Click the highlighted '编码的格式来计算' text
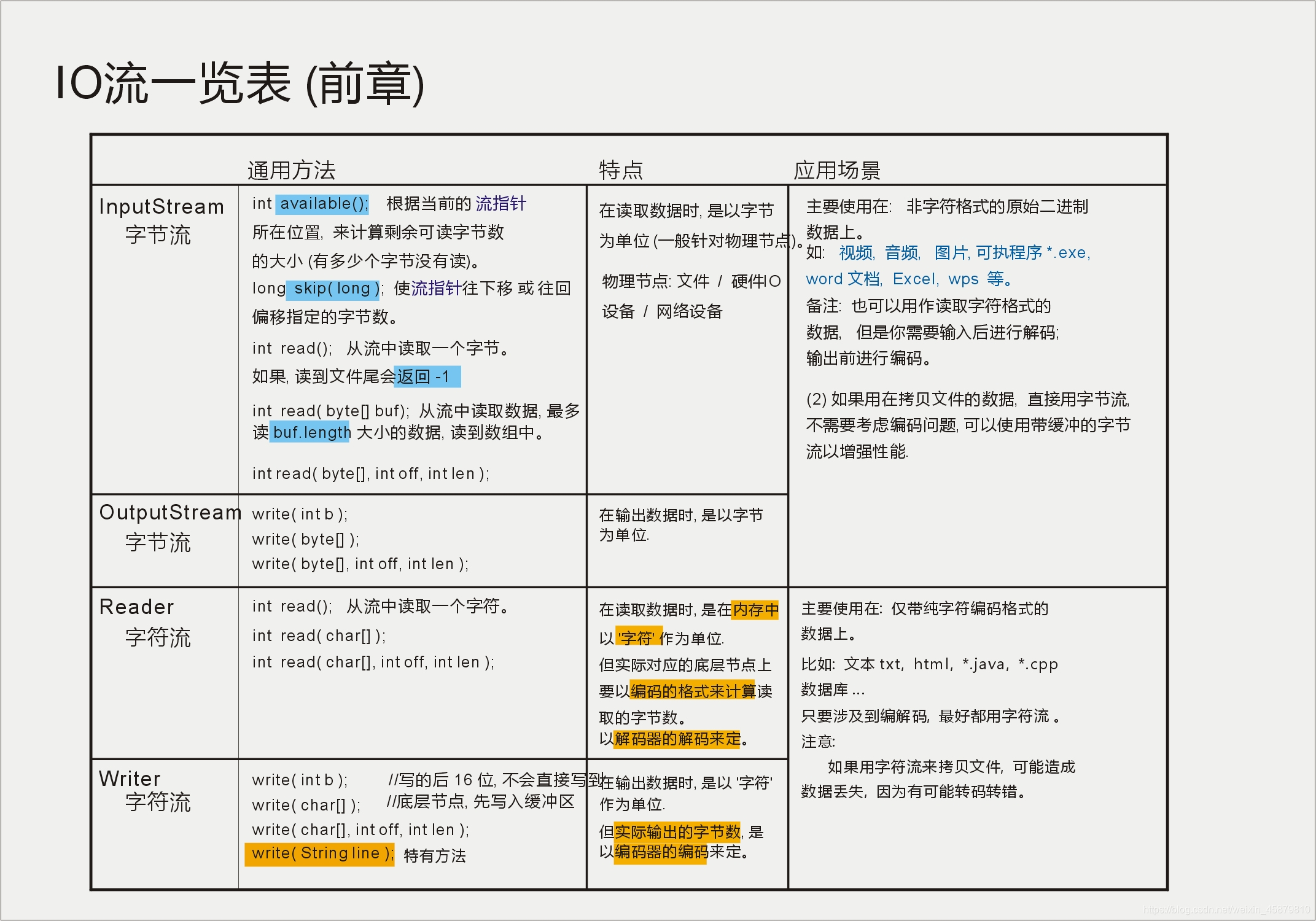This screenshot has height=921, width=1316. click(x=693, y=691)
